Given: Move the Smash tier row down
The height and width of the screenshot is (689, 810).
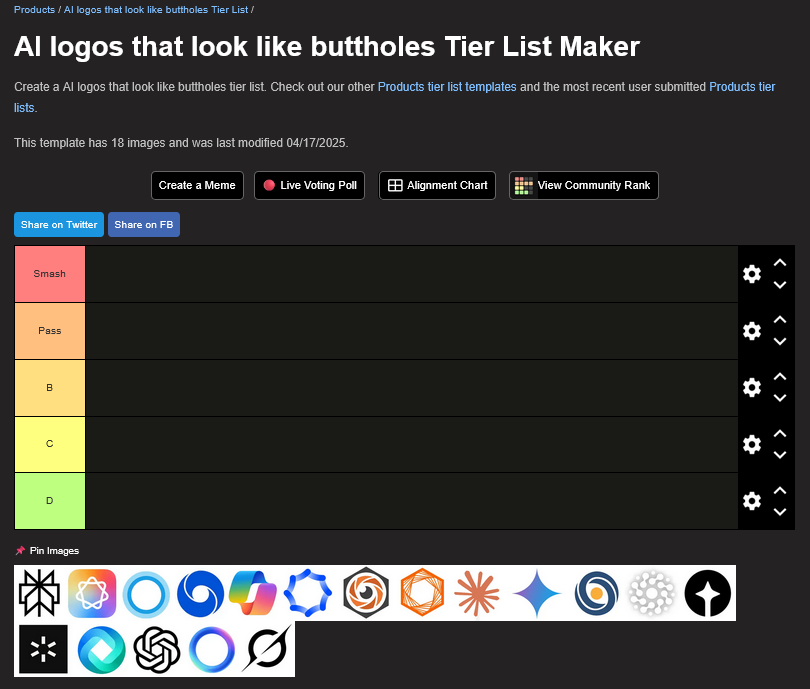Looking at the screenshot, I should pyautogui.click(x=780, y=285).
